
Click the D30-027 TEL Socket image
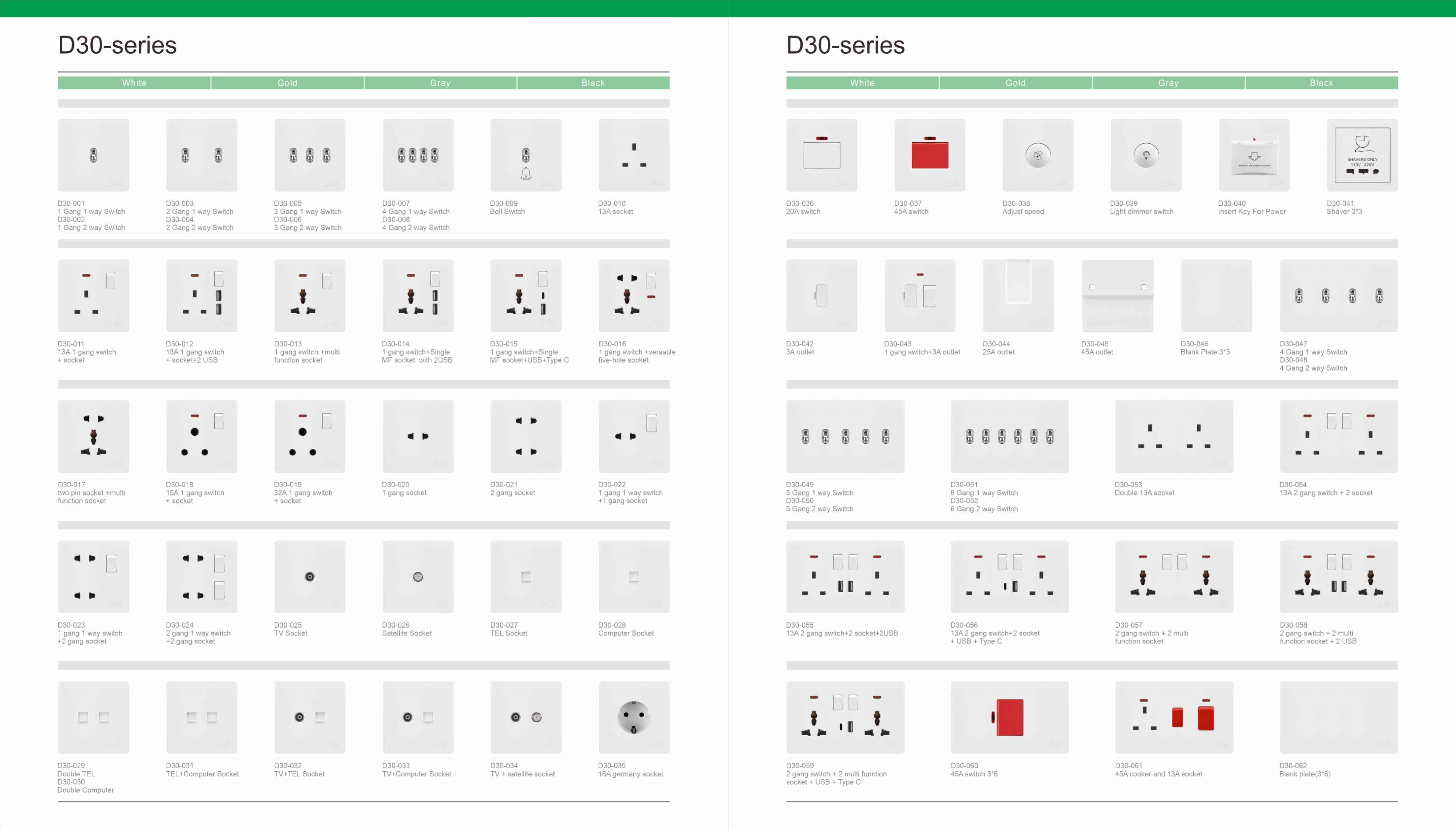coord(526,577)
